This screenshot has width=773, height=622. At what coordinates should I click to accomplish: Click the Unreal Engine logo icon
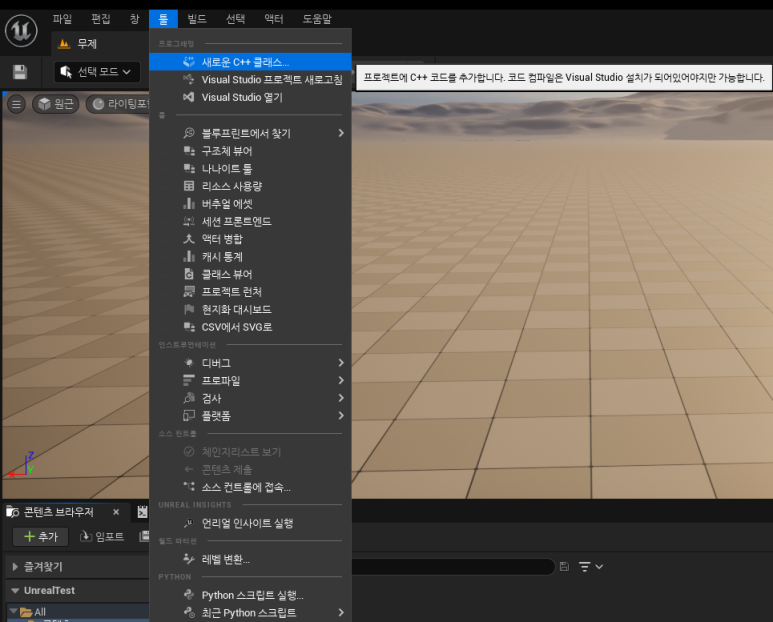click(x=21, y=31)
